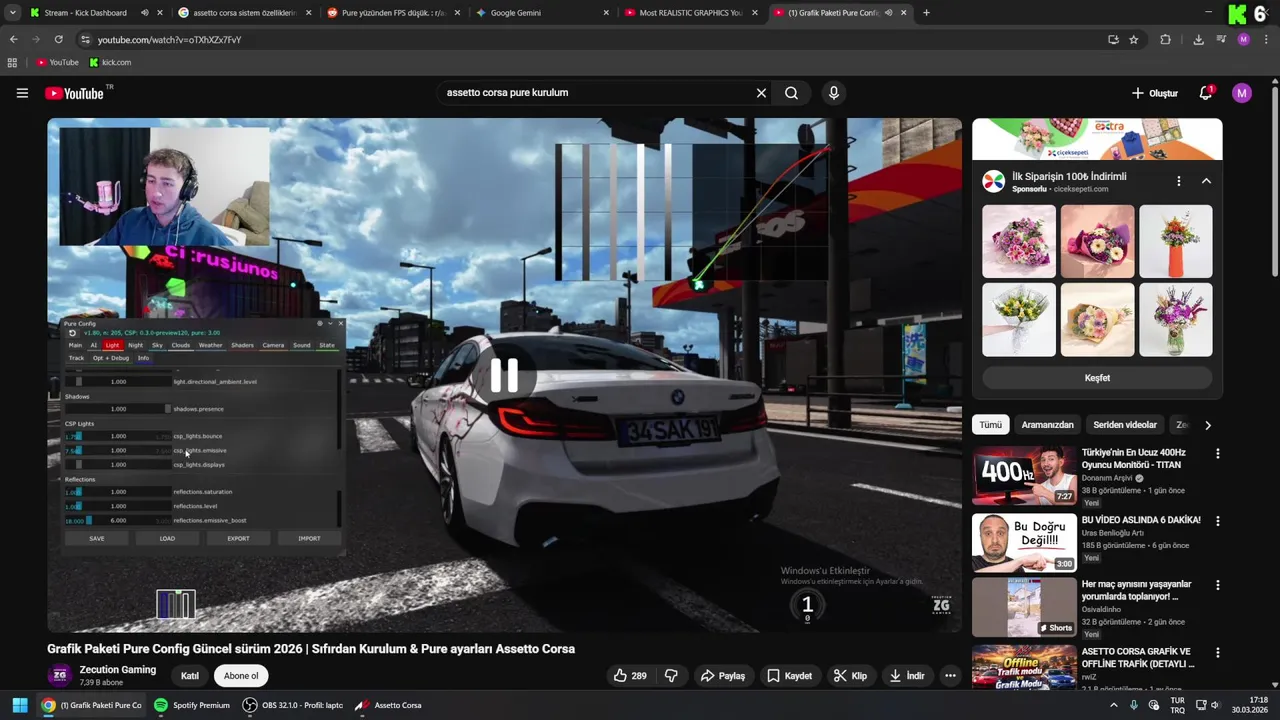Switch to the Google Gemini tab
Viewport: 1280px width, 720px height.
click(x=542, y=13)
